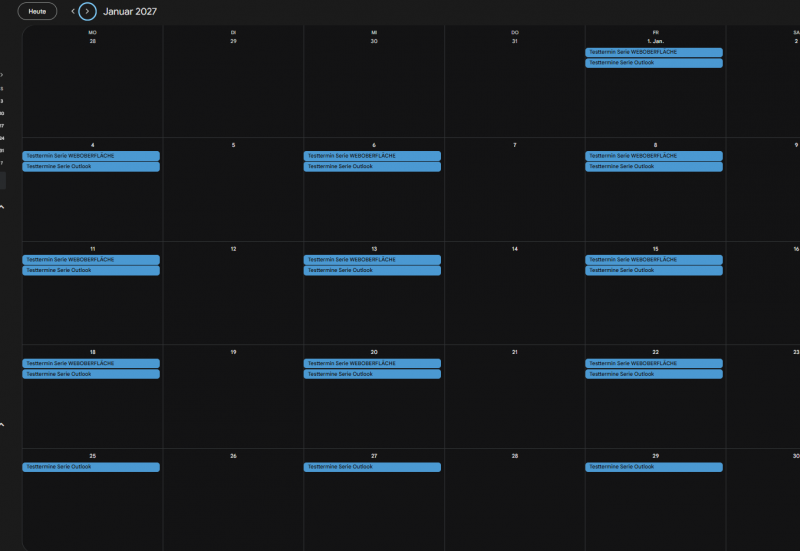Open Testtermine Serie Outlook on January 15
Image resolution: width=800 pixels, height=551 pixels.
click(x=653, y=271)
